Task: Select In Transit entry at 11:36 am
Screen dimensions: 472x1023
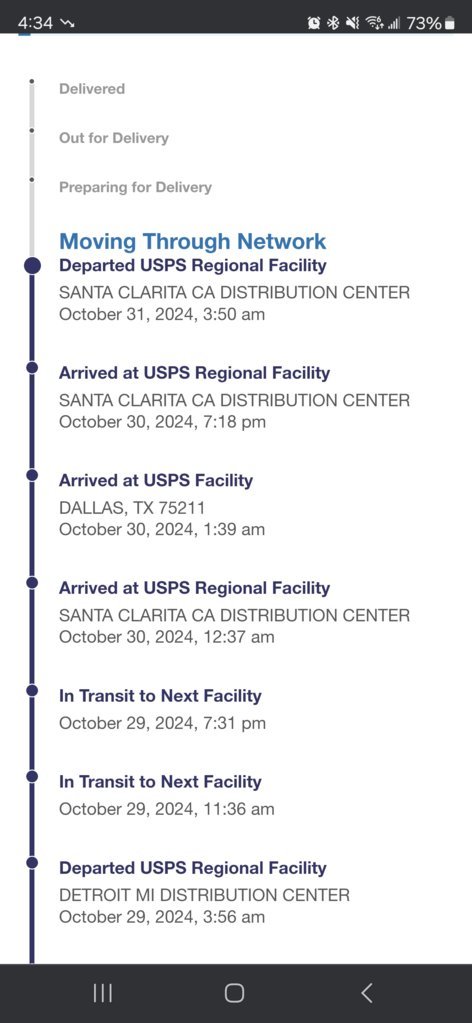Action: click(x=166, y=795)
